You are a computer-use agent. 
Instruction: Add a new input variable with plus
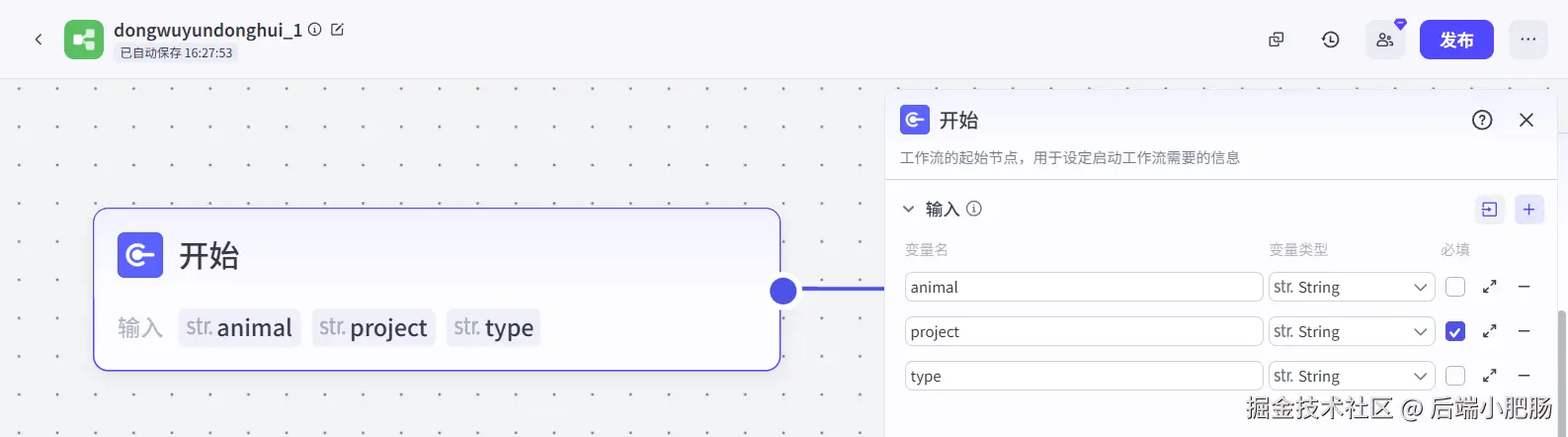(x=1528, y=210)
